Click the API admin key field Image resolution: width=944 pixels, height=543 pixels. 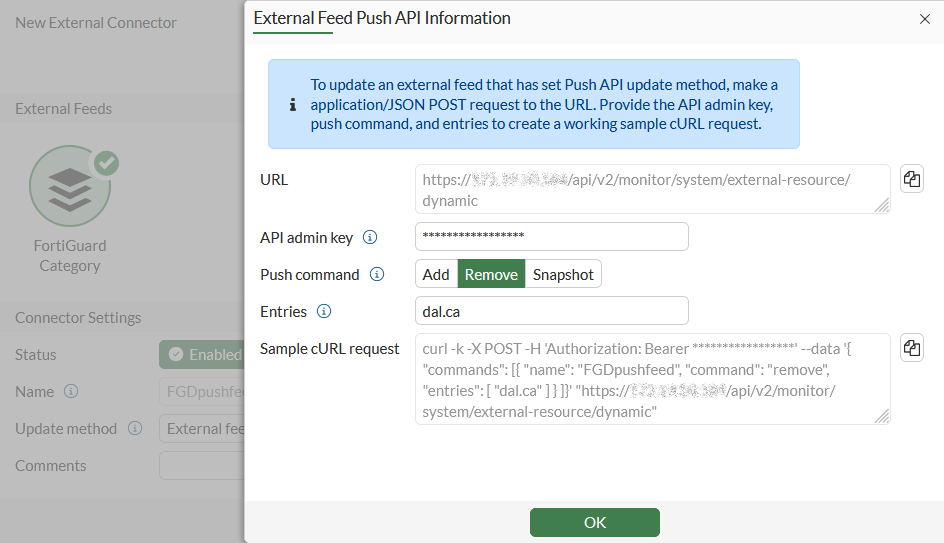tap(551, 236)
